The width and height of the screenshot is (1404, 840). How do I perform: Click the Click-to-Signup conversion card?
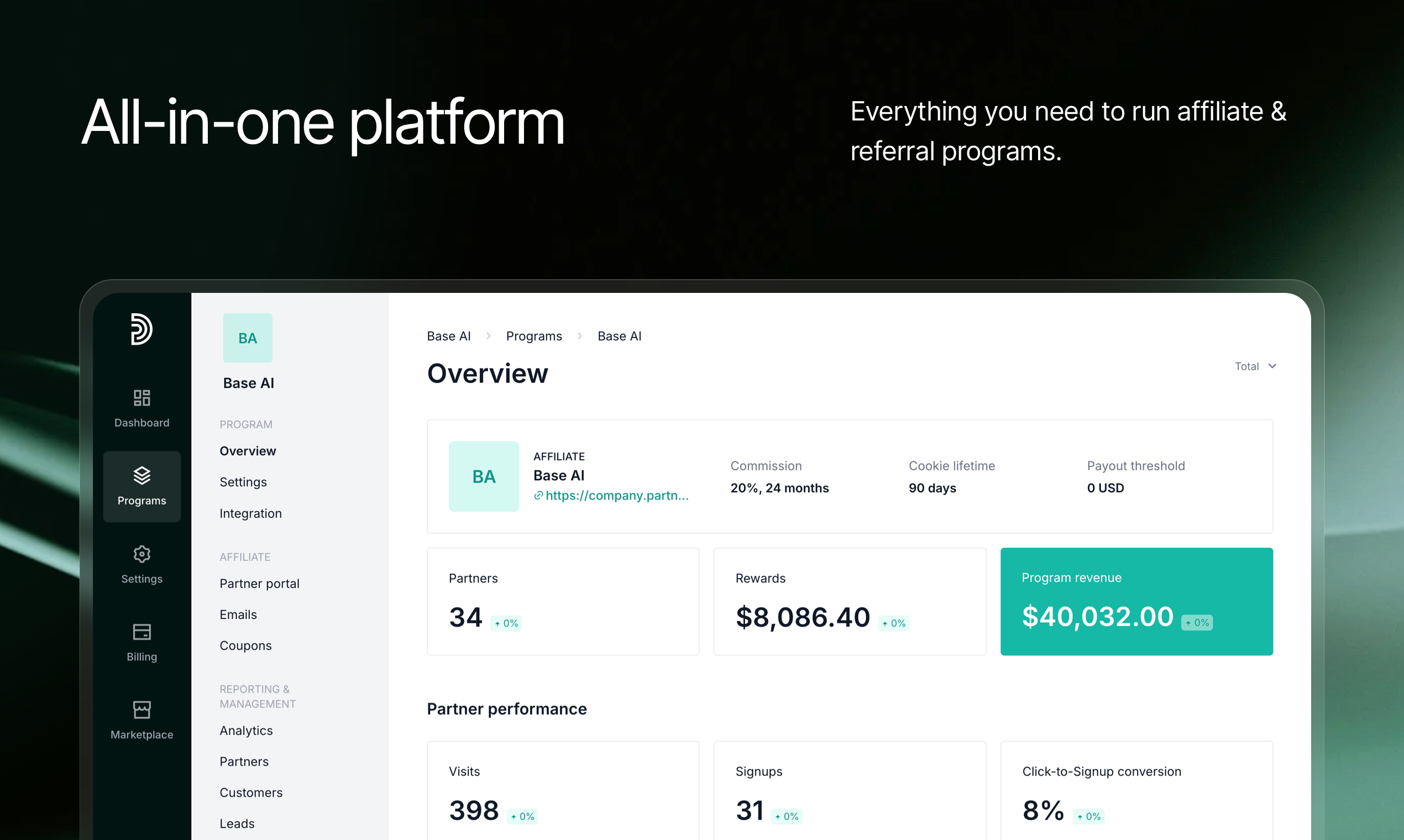(1136, 791)
